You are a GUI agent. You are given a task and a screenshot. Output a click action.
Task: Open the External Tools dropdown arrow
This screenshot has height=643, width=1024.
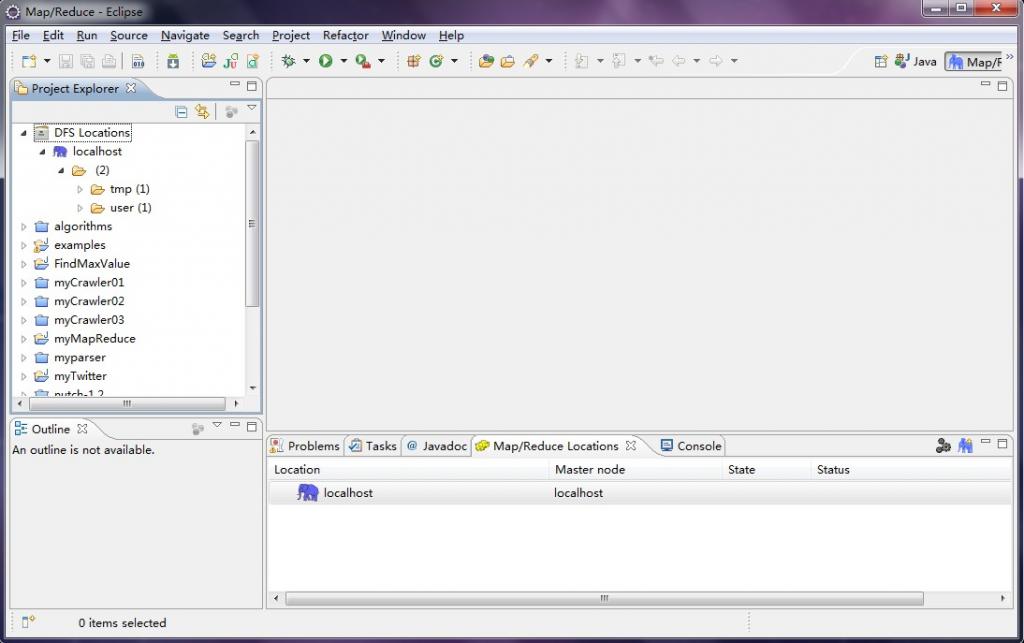[x=381, y=61]
